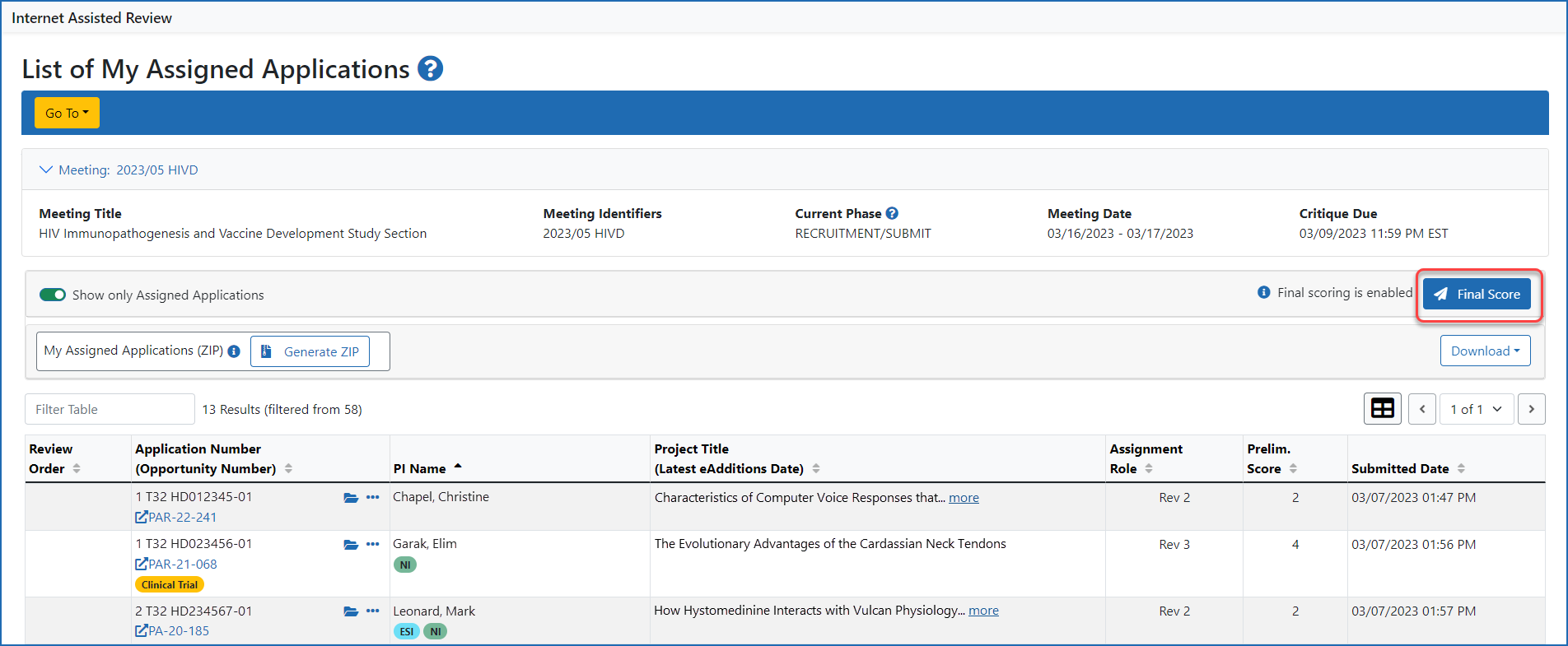Screen dimensions: 1568x646
Task: Sort by Application Number column
Action: point(288,468)
